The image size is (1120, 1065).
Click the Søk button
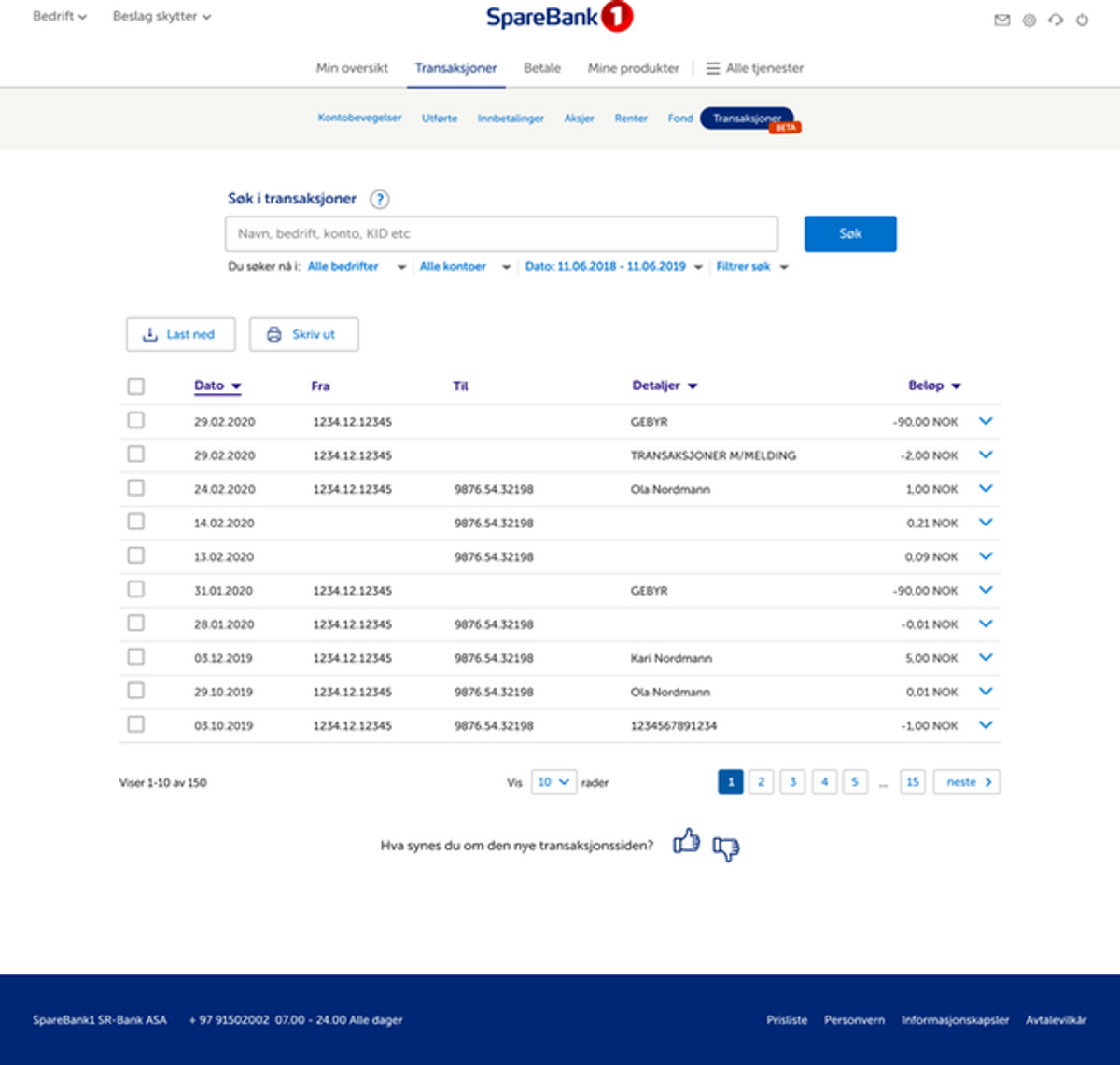(x=849, y=233)
